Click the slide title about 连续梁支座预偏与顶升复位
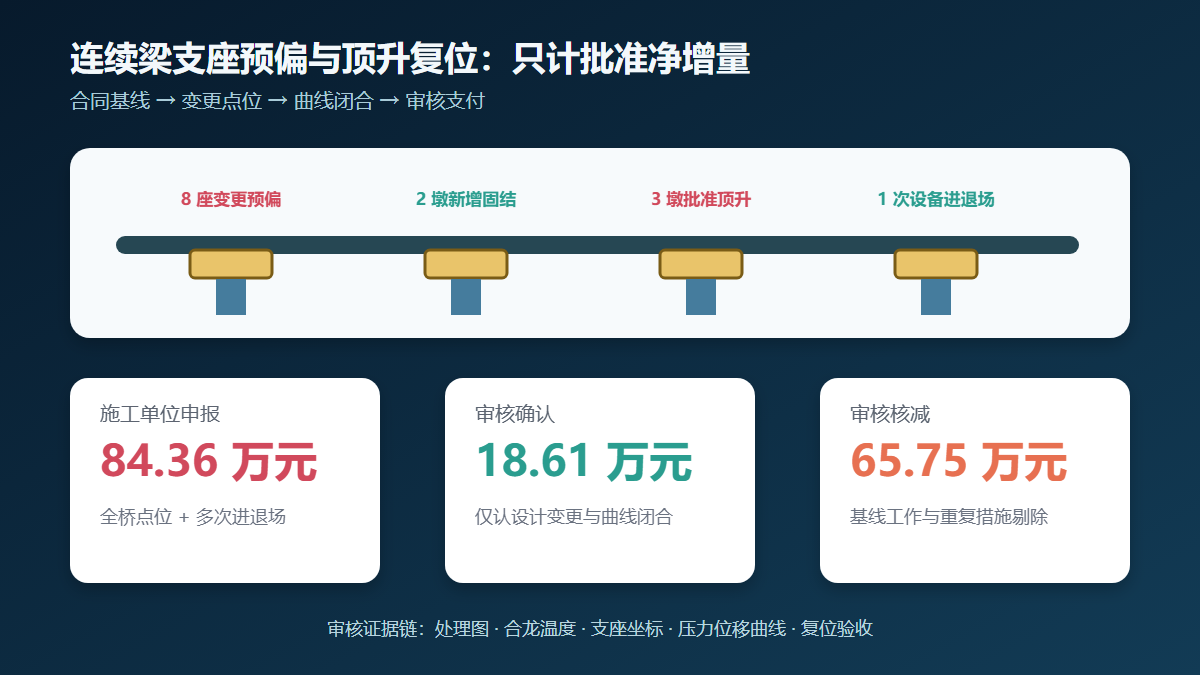Viewport: 1200px width, 675px height. coord(410,60)
